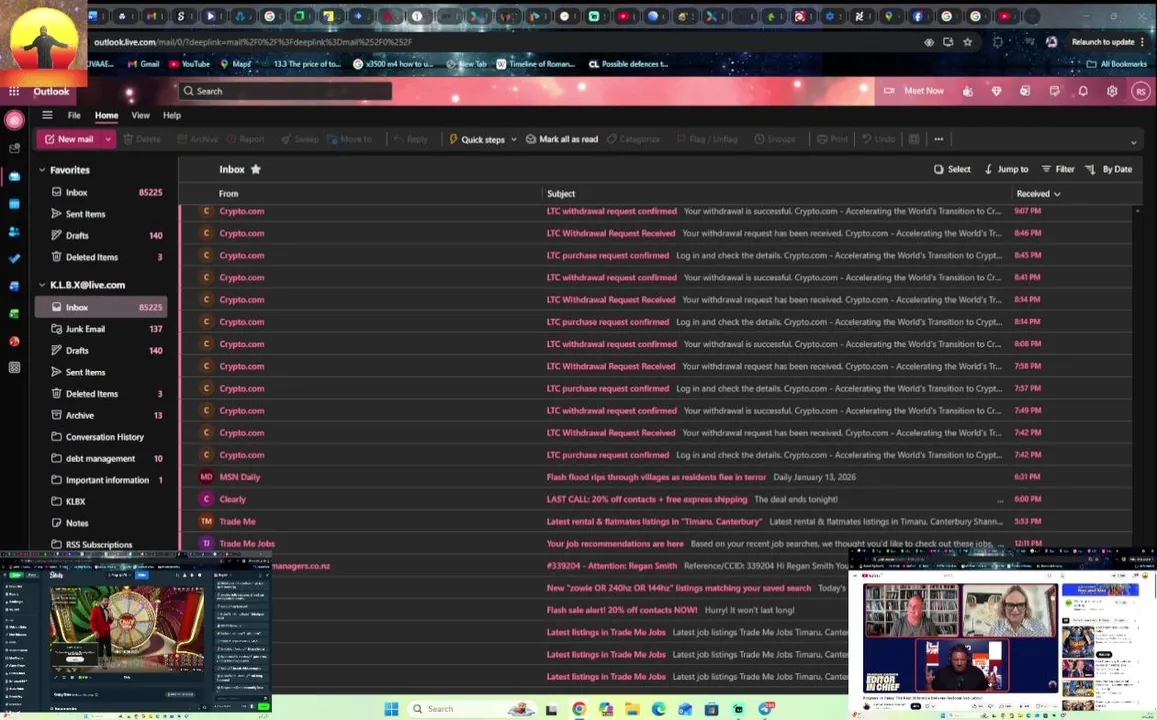The image size is (1157, 720).
Task: Open the Excel app in the rail
Action: 14,314
